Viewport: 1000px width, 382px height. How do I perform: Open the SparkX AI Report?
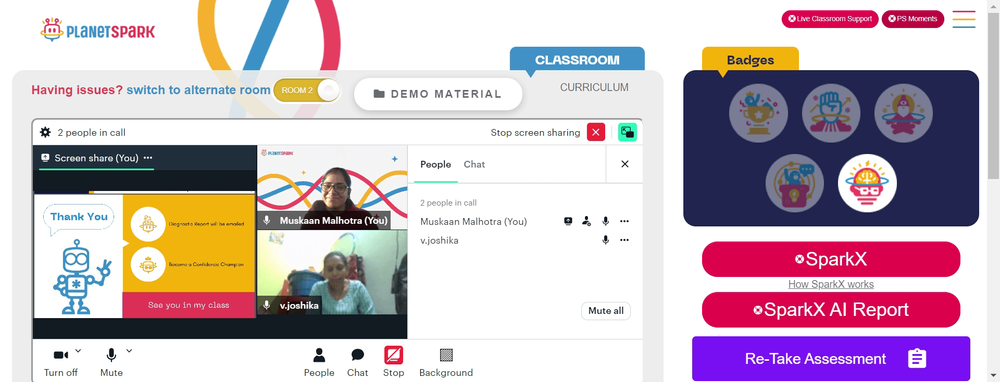[831, 310]
